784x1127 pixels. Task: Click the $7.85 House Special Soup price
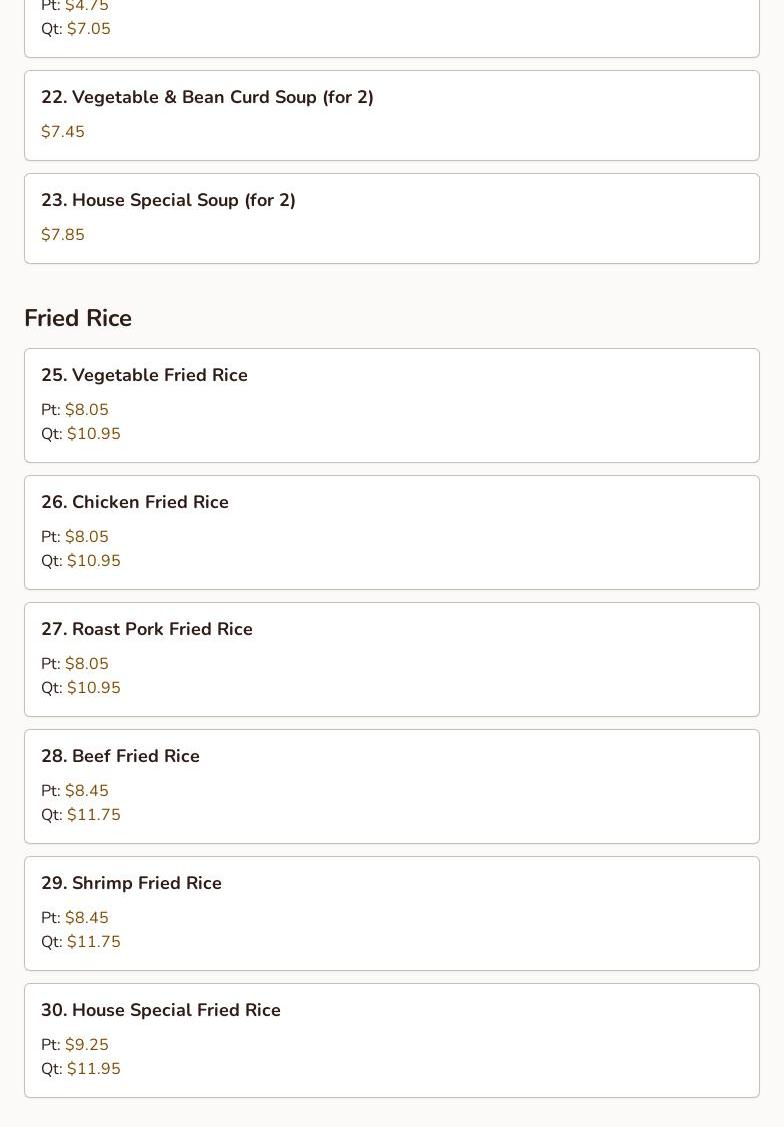pyautogui.click(x=63, y=235)
